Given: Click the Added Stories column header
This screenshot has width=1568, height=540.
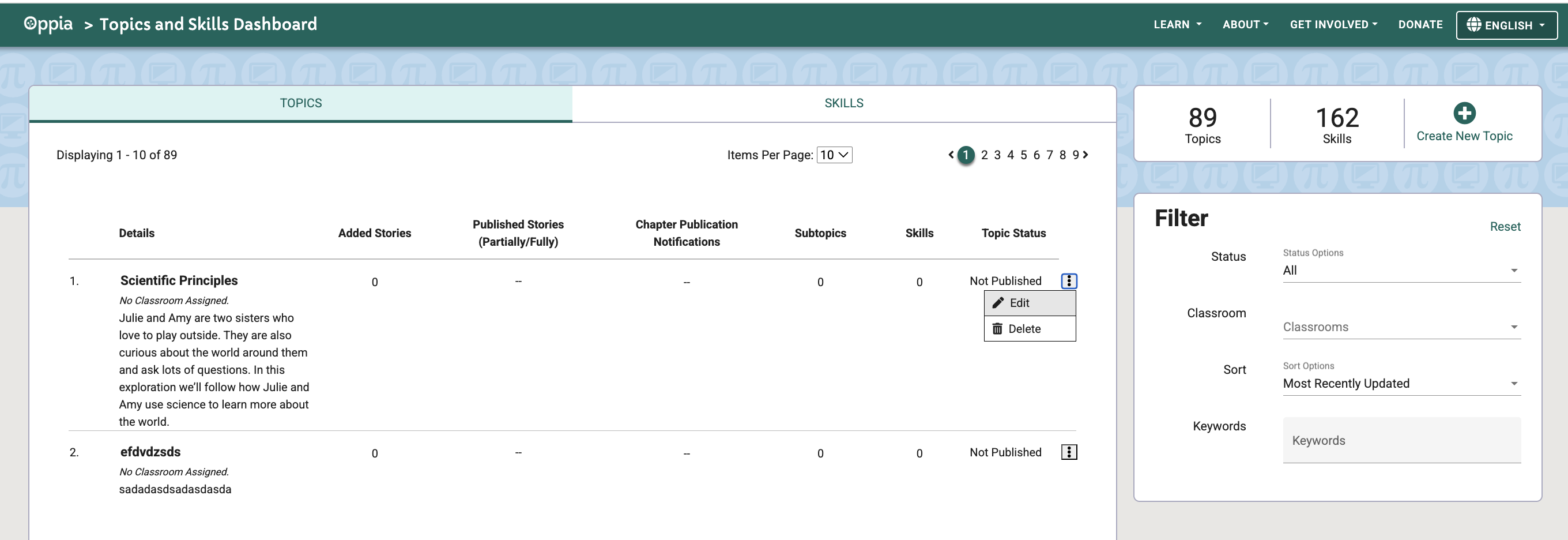Looking at the screenshot, I should [374, 233].
